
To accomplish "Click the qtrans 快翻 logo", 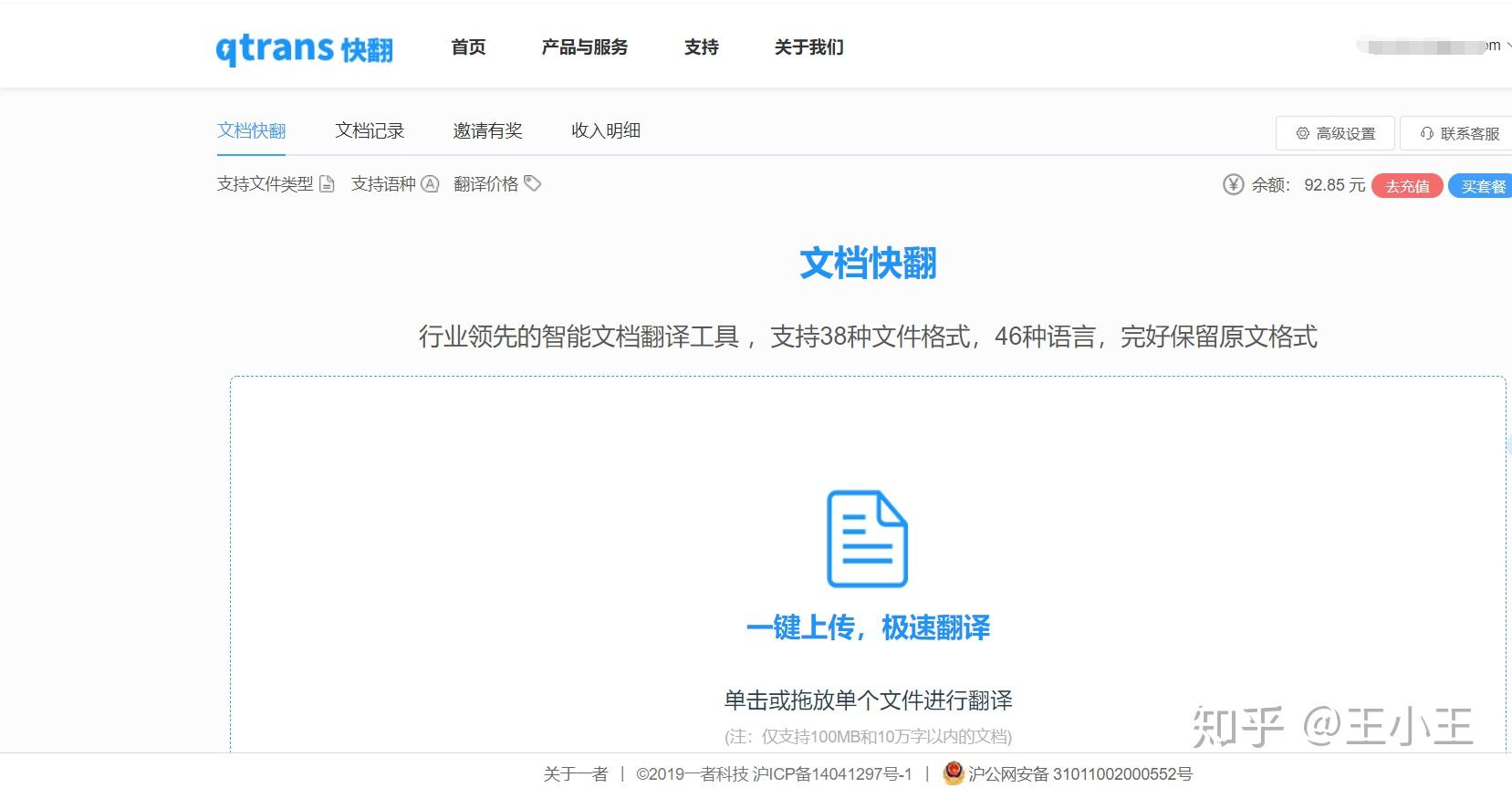I will pyautogui.click(x=304, y=48).
